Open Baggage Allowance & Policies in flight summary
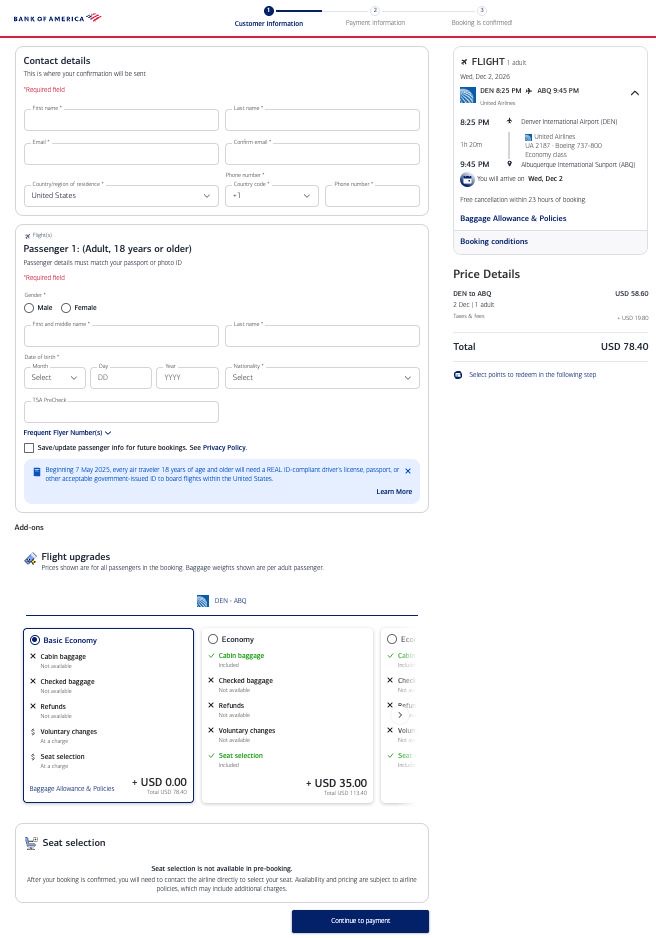The image size is (656, 938). point(513,218)
